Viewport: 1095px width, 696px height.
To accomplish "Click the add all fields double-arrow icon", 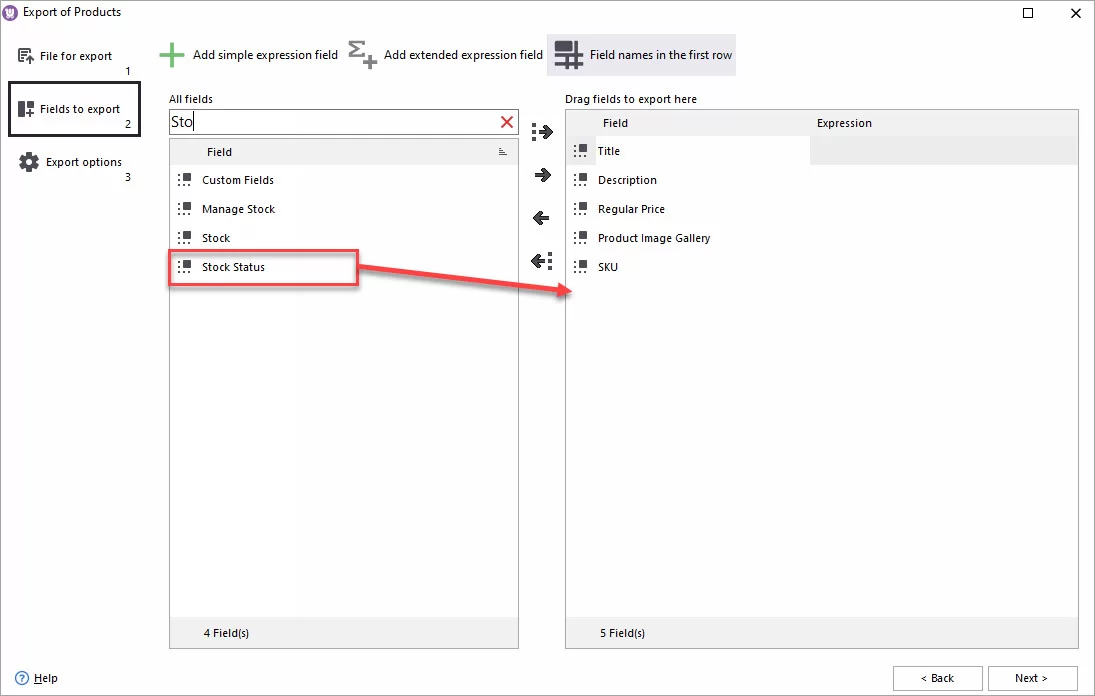I will [542, 132].
